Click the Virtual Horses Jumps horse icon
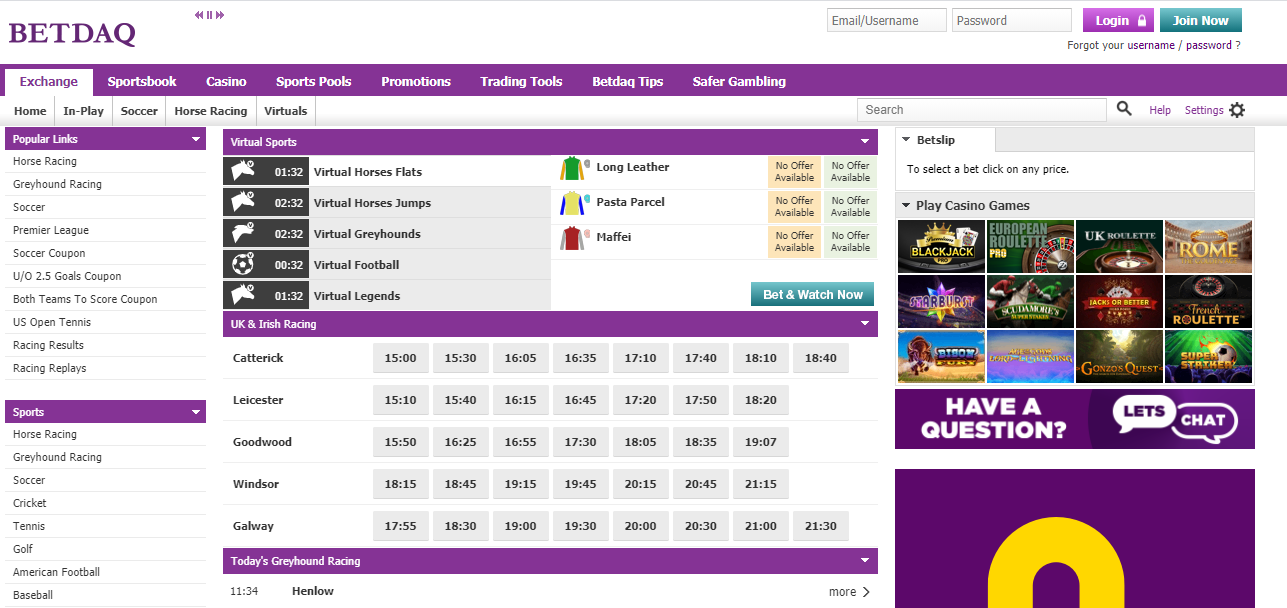 [244, 203]
